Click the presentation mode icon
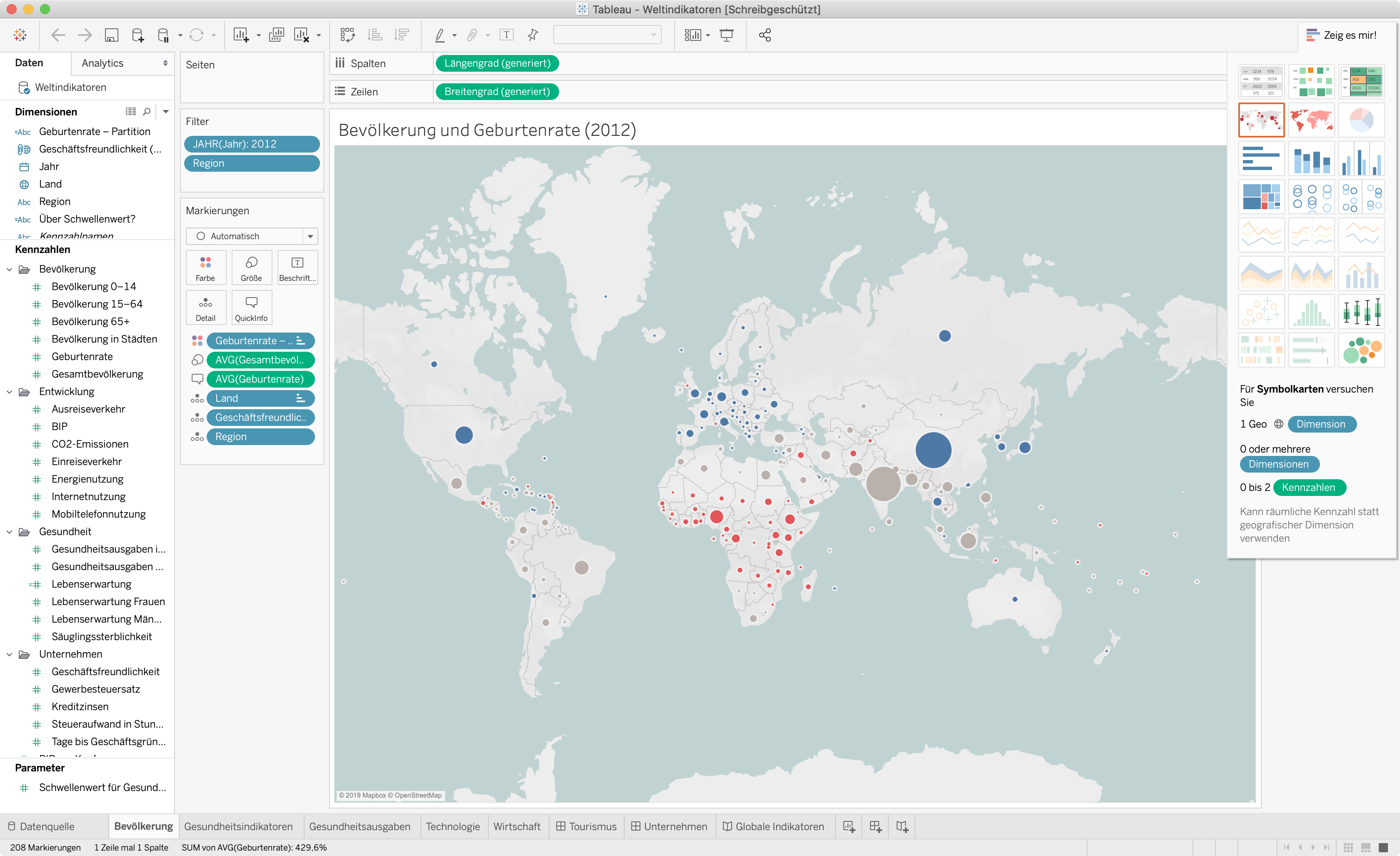 pos(726,35)
